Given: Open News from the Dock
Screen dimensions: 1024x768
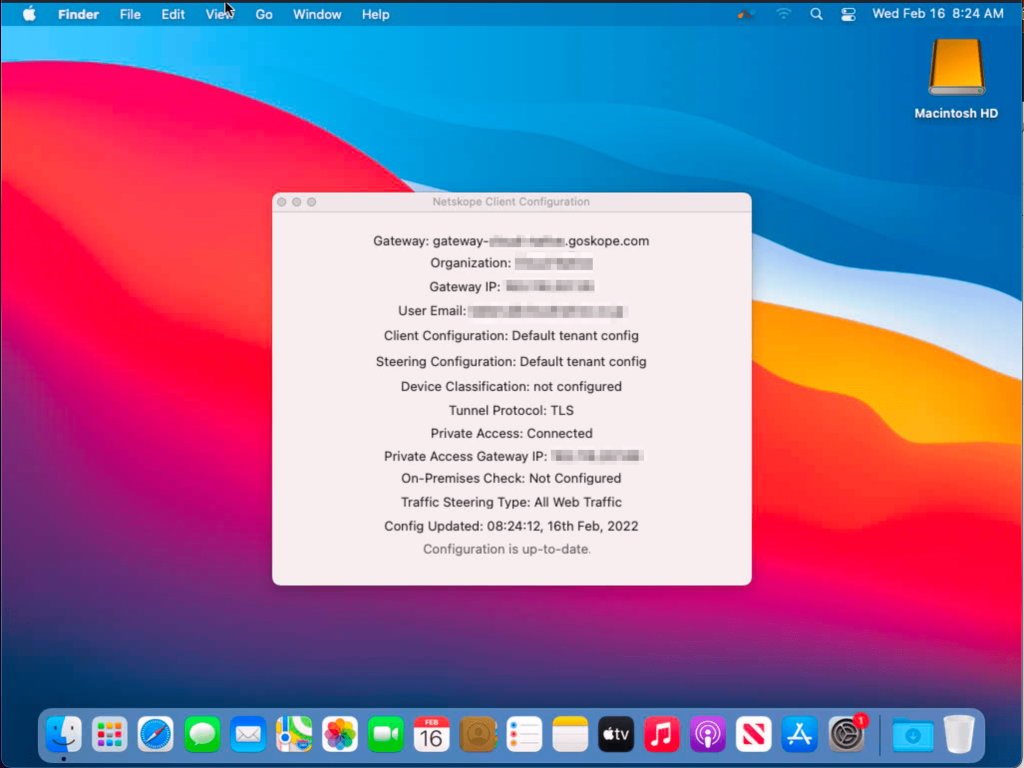Looking at the screenshot, I should 754,735.
